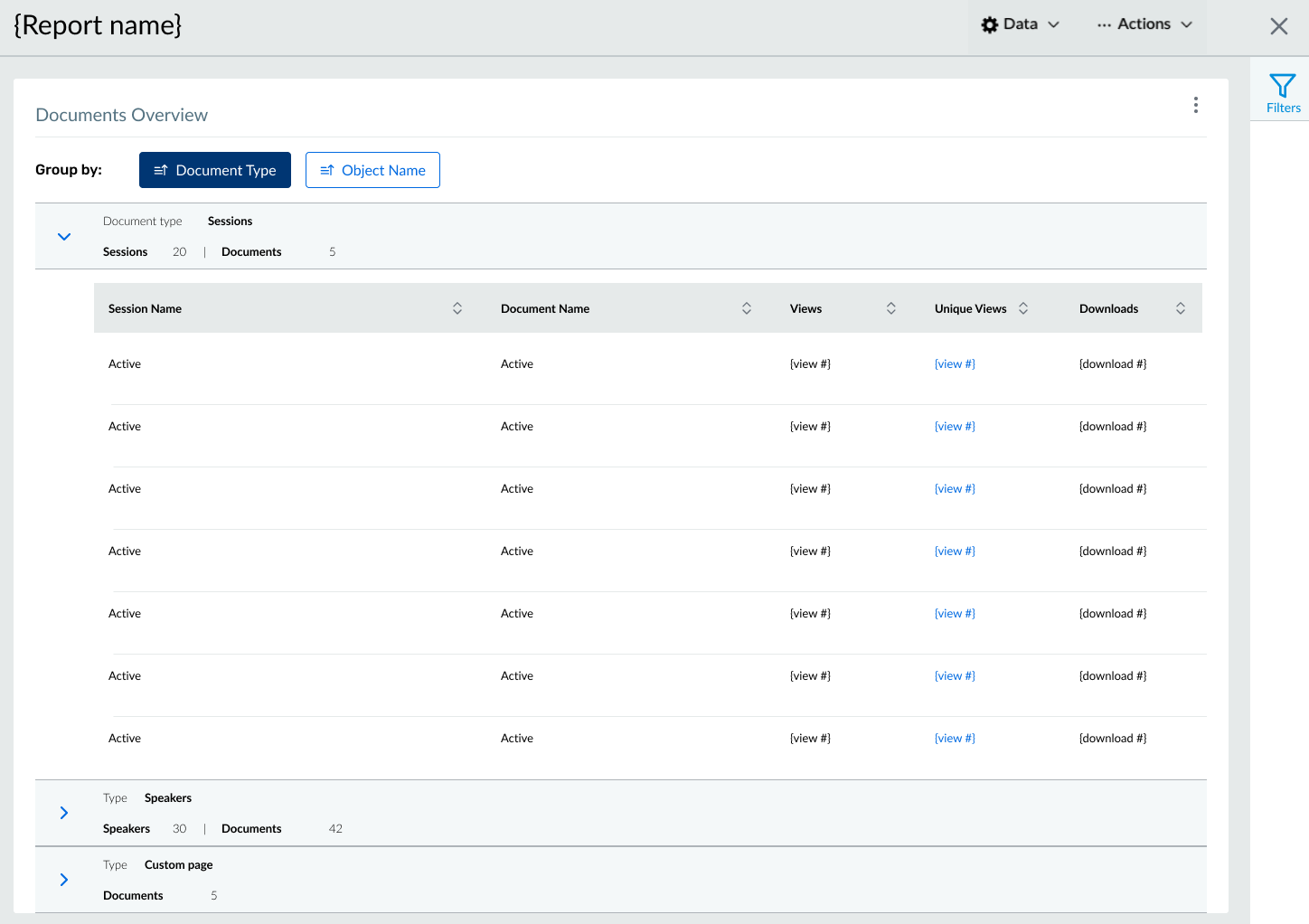Click the third row's Unique Views link

[955, 489]
